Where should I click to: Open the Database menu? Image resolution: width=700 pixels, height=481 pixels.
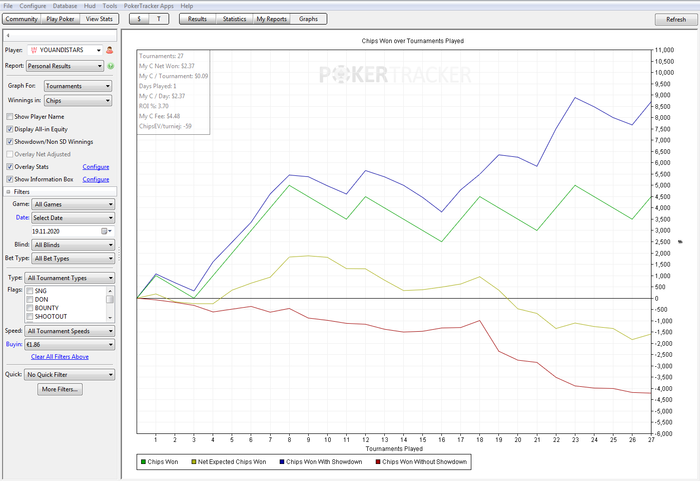coord(65,5)
